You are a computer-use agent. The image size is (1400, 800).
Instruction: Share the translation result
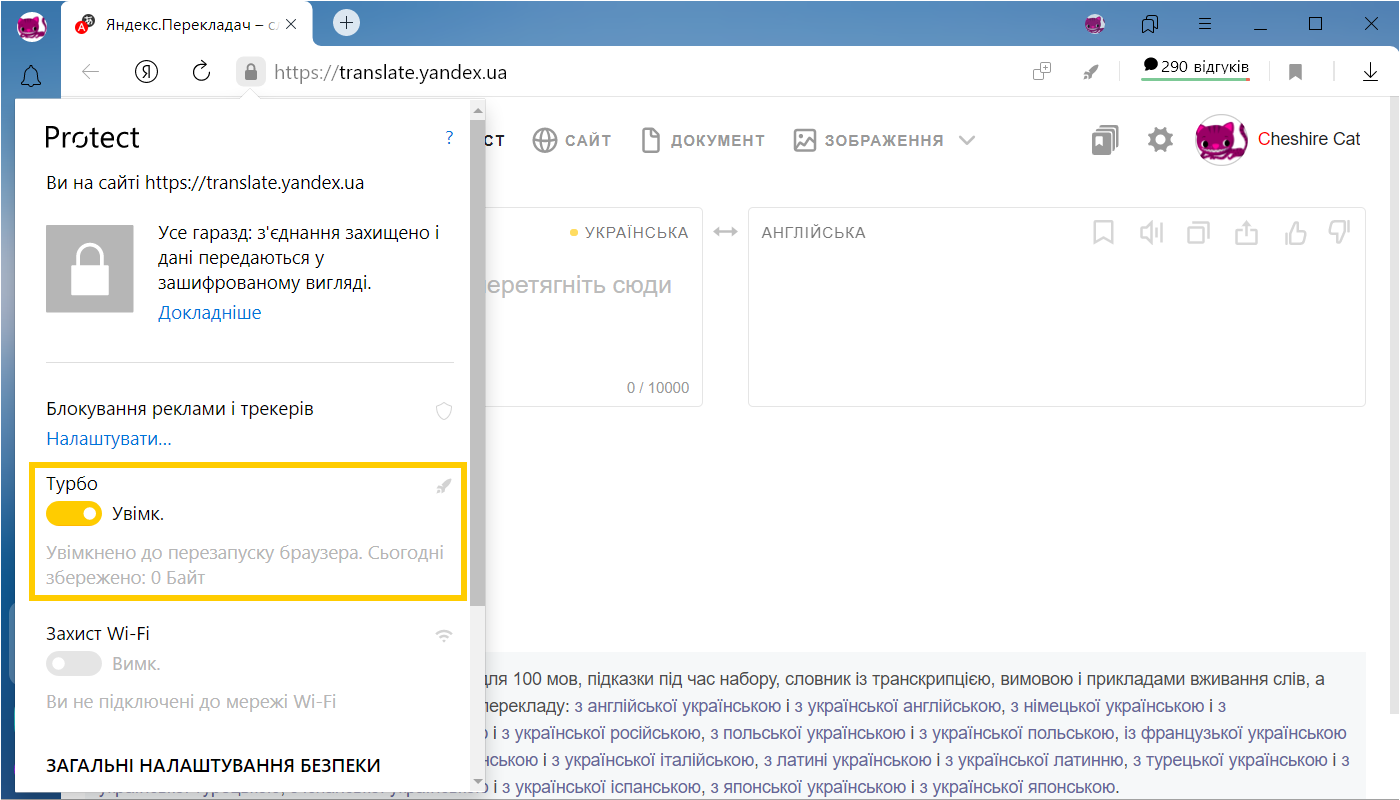1246,233
